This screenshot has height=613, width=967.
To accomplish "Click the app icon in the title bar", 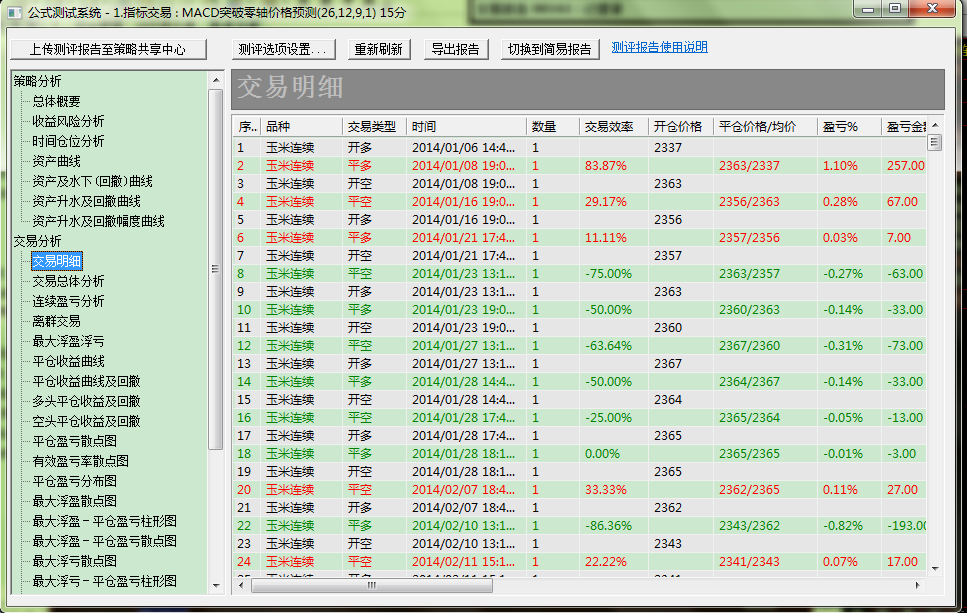I will pyautogui.click(x=13, y=11).
